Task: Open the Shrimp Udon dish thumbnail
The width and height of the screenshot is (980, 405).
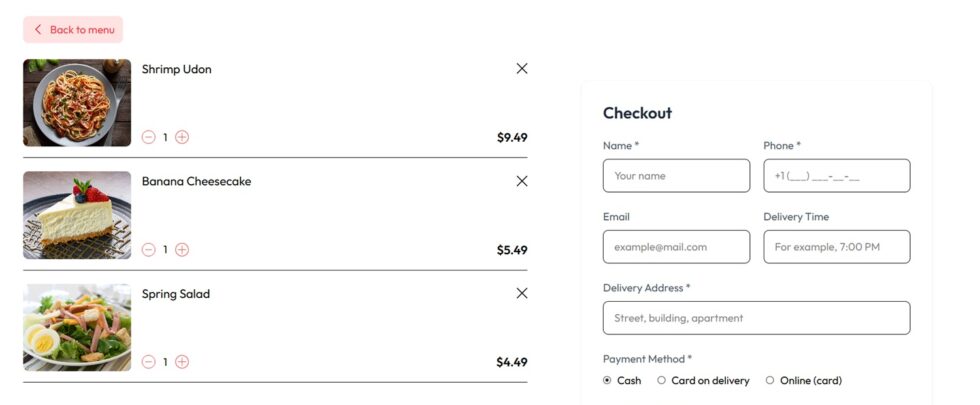Action: click(x=77, y=102)
